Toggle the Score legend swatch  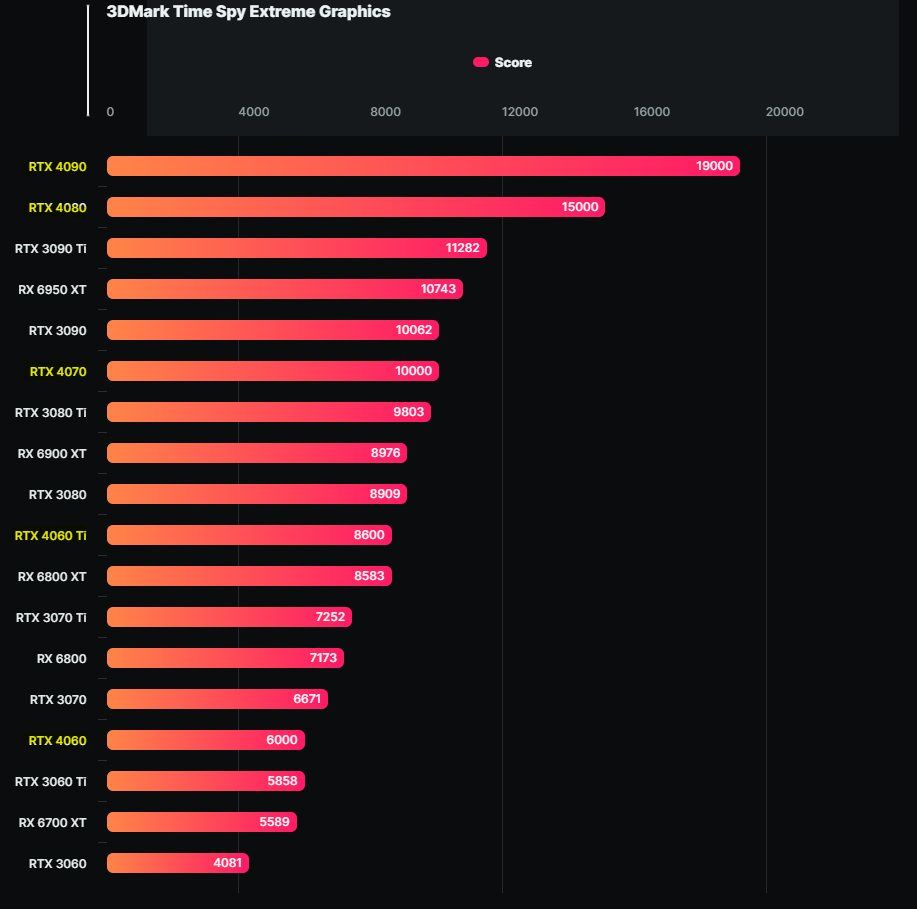point(481,62)
